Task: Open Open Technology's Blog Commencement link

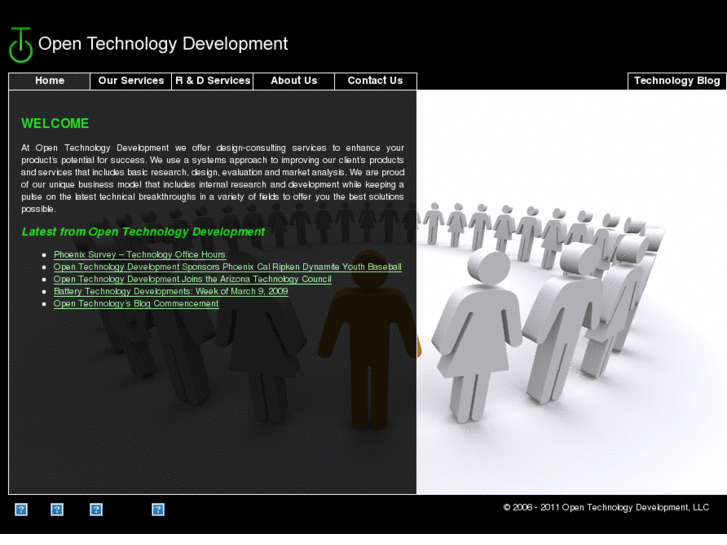Action: [136, 304]
